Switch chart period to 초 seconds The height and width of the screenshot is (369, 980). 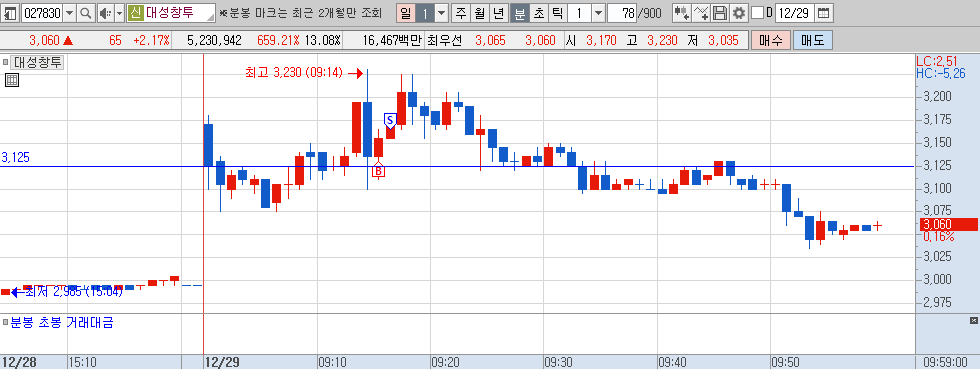[x=538, y=13]
